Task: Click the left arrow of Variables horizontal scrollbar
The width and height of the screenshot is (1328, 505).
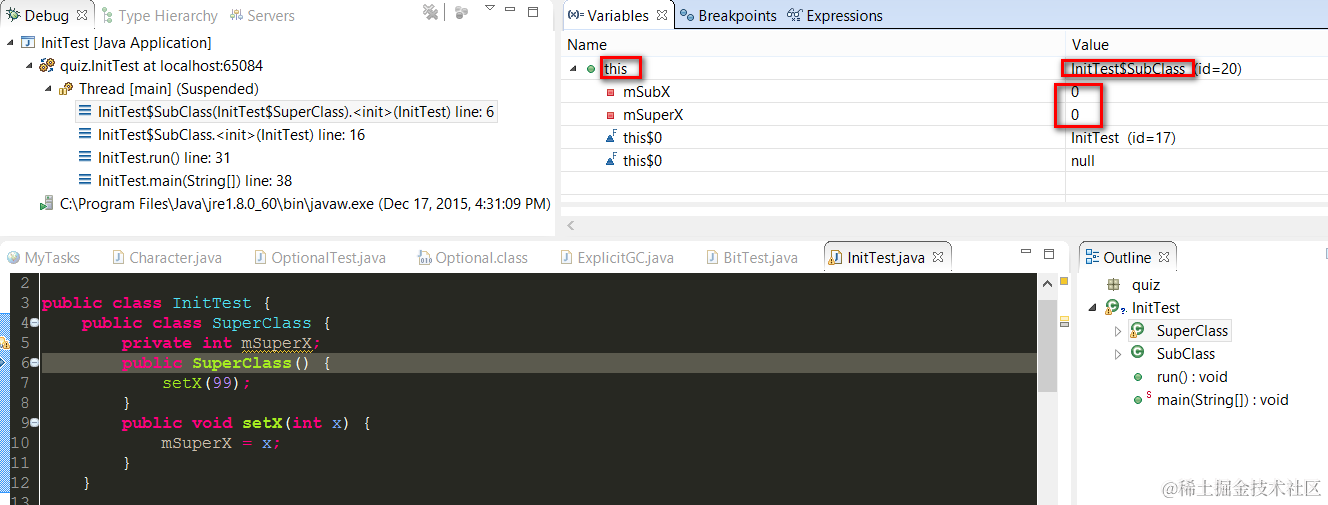Action: click(569, 226)
